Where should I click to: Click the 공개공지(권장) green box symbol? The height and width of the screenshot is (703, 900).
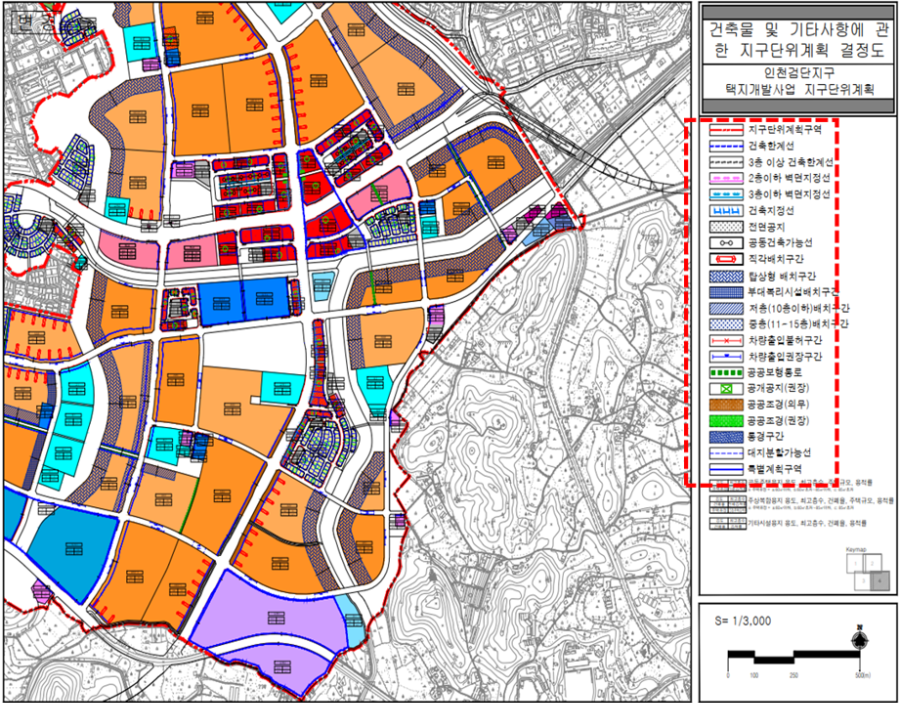[x=726, y=389]
